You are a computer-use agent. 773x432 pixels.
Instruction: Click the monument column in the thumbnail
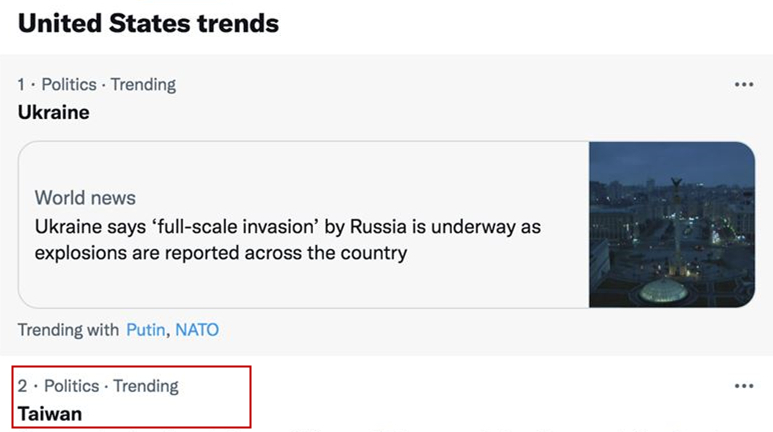tap(677, 224)
